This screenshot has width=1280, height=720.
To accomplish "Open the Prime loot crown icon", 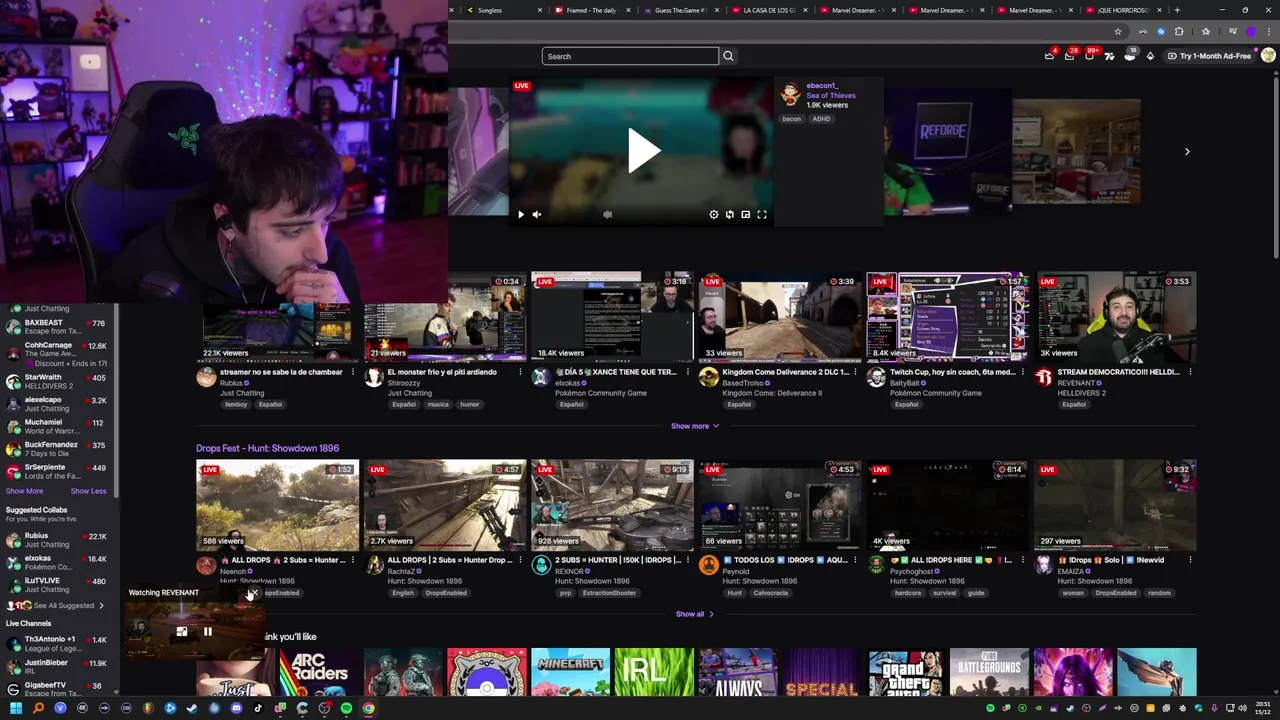I will click(x=1049, y=56).
